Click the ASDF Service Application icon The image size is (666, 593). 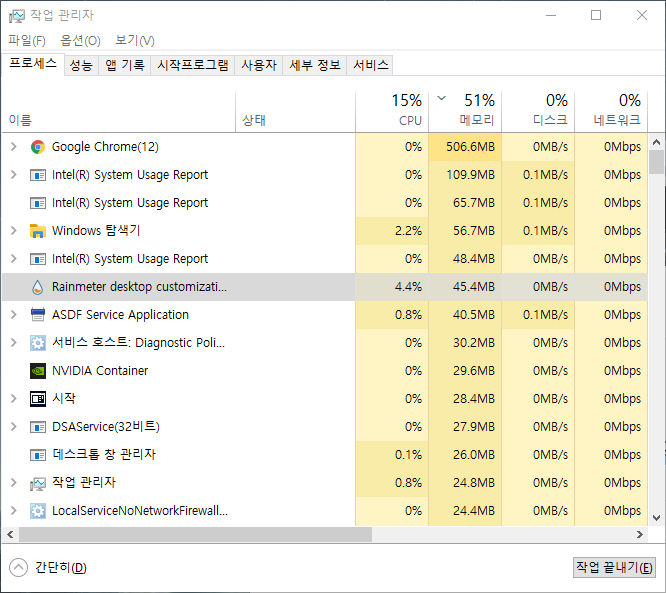click(x=38, y=315)
